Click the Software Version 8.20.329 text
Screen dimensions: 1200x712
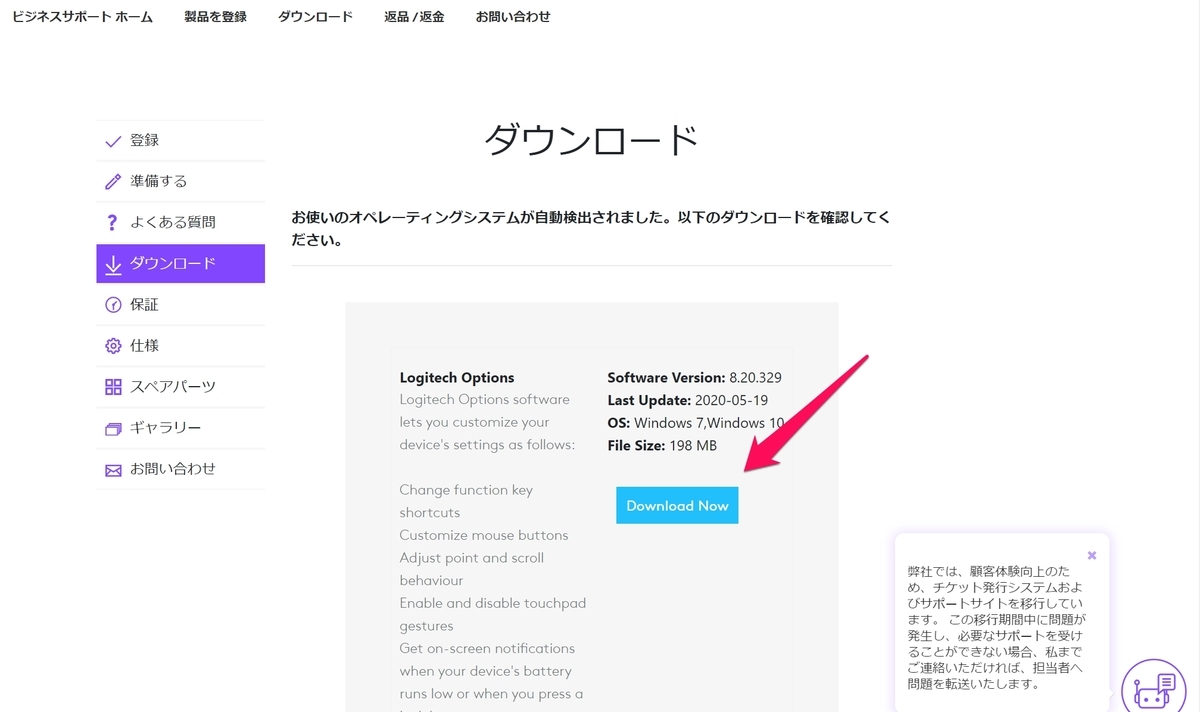(695, 378)
